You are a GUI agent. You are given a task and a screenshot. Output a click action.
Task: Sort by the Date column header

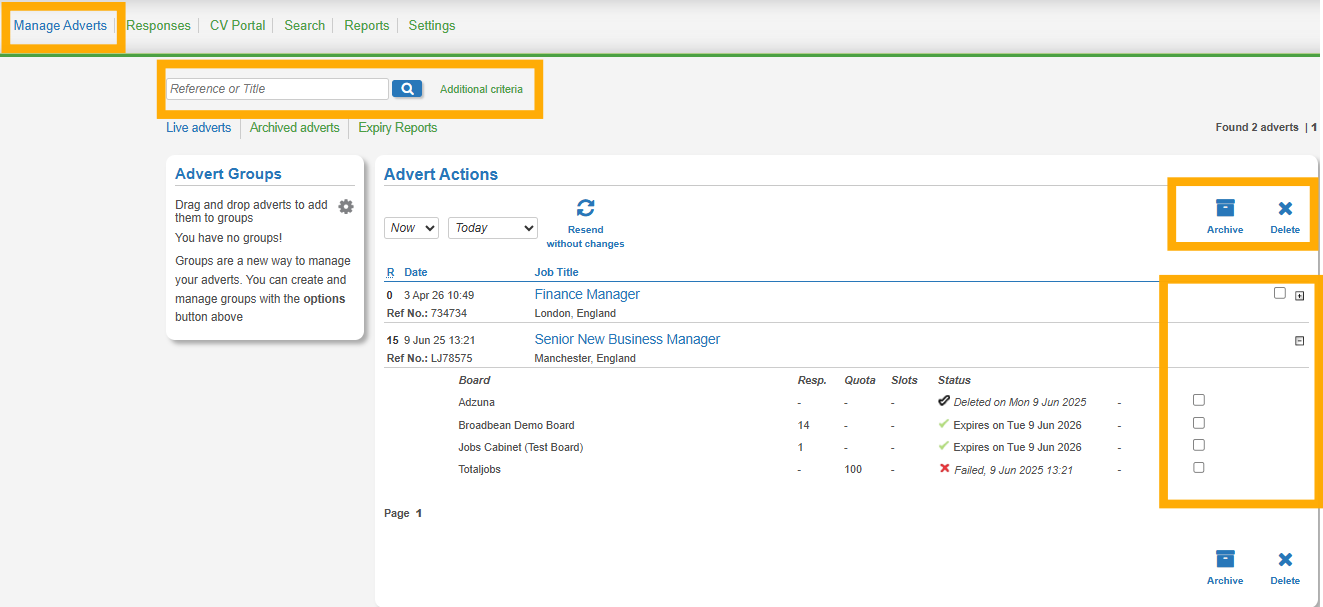[416, 272]
